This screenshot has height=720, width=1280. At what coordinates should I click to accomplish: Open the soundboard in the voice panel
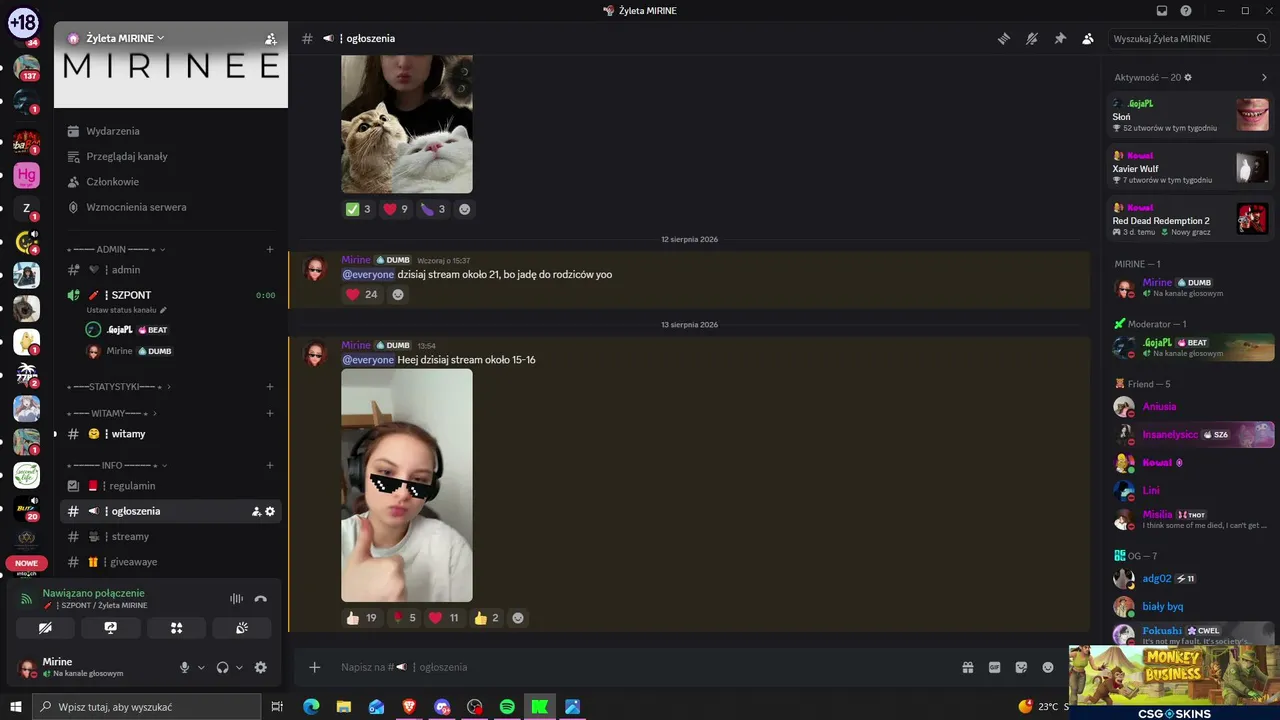242,628
